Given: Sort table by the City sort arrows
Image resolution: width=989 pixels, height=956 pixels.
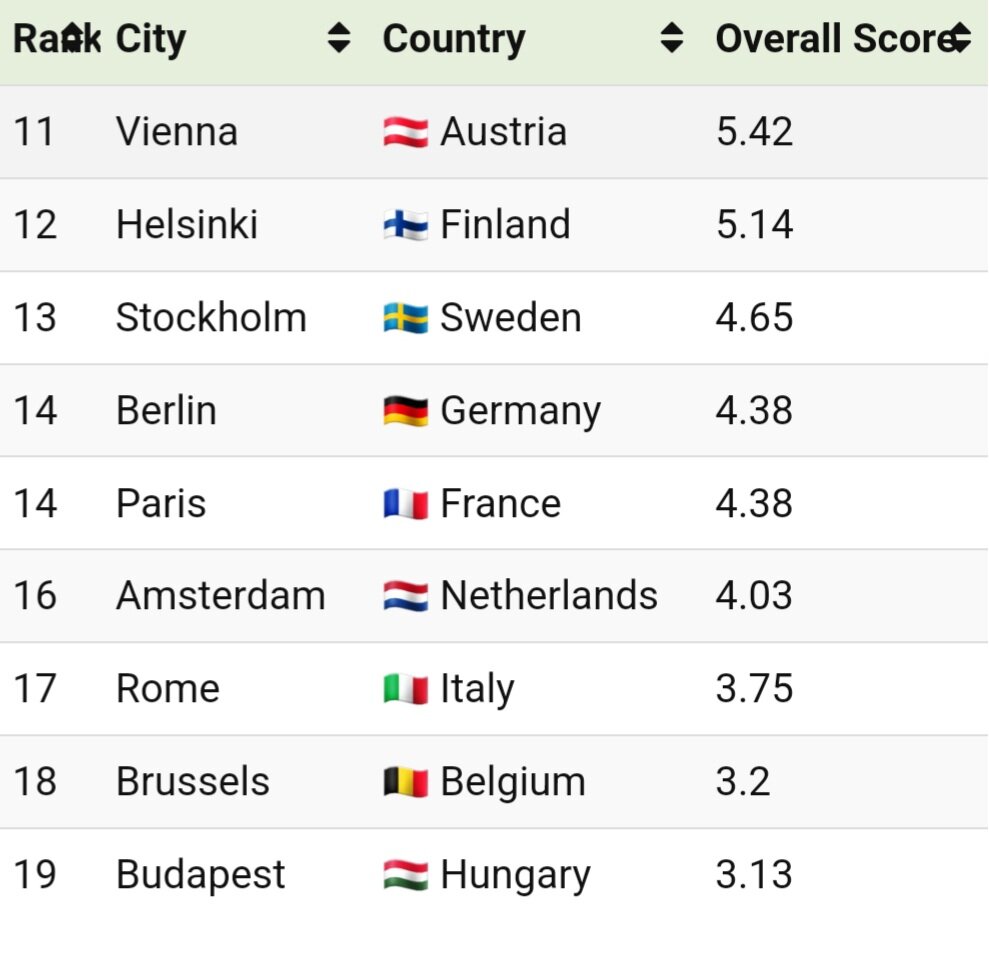Looking at the screenshot, I should coord(340,39).
